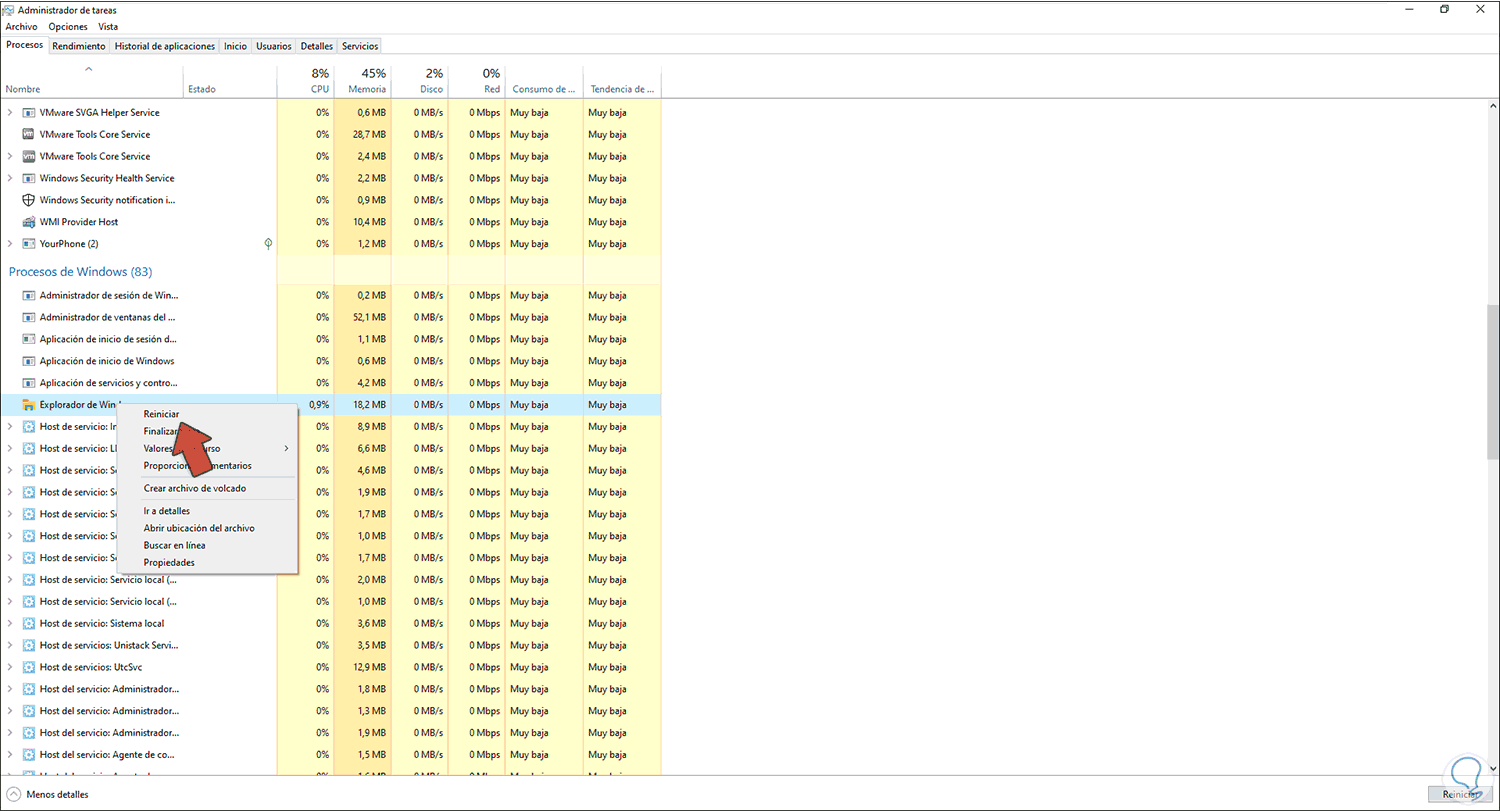Click the gear icon of the Host row using 8,9 MB
Image resolution: width=1500 pixels, height=811 pixels.
click(x=29, y=427)
